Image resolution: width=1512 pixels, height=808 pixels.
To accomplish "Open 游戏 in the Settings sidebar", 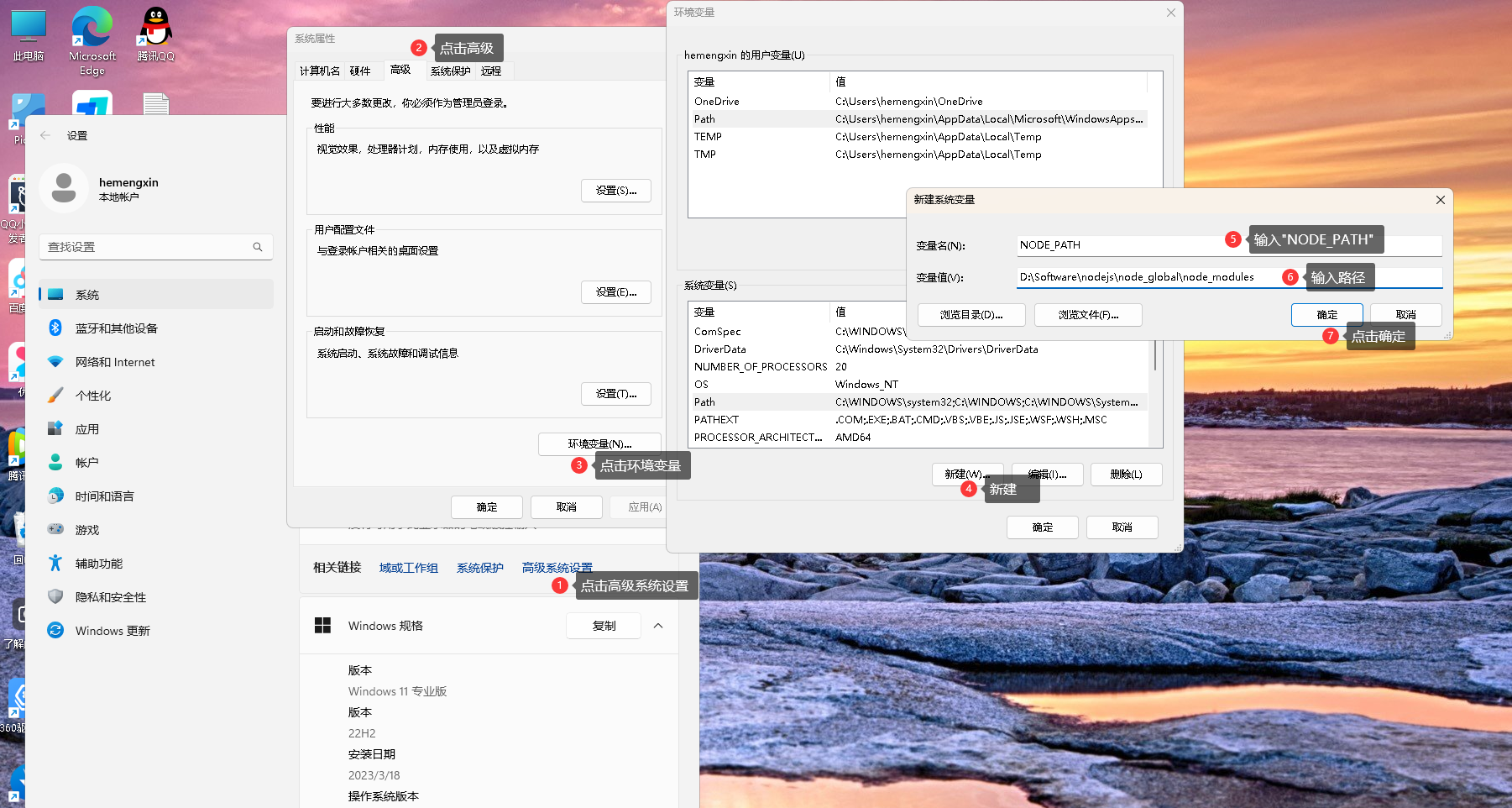I will click(156, 529).
